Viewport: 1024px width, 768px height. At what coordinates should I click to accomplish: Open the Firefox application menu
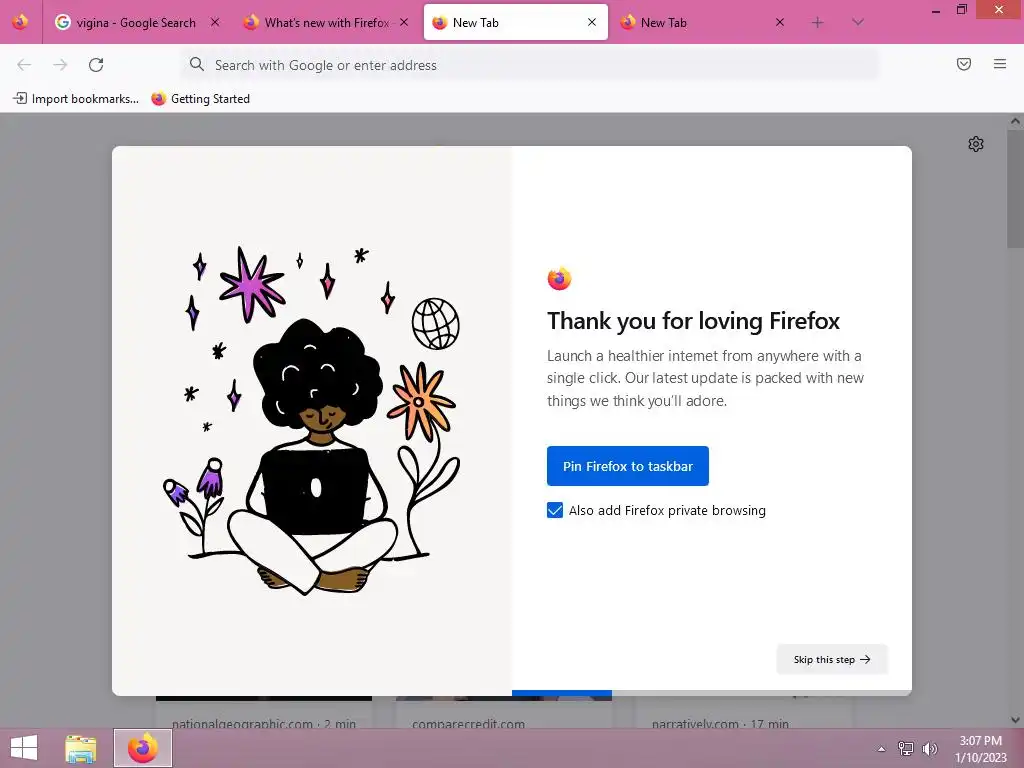[1000, 64]
